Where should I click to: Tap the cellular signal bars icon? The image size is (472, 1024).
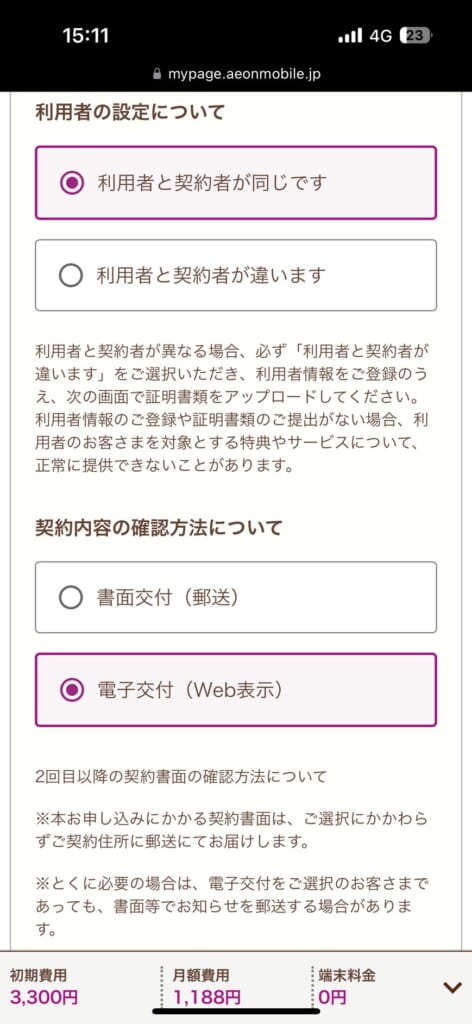point(350,36)
